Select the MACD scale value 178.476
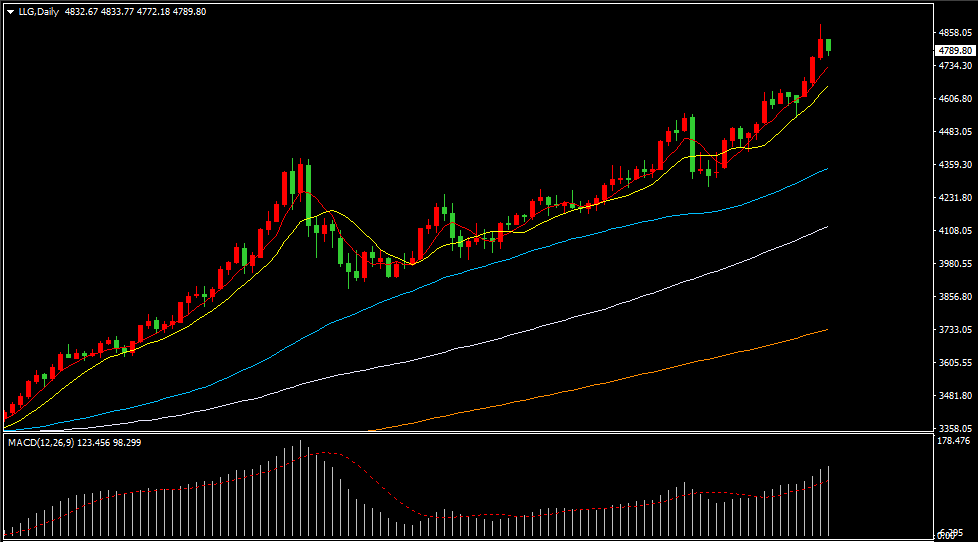The width and height of the screenshot is (978, 542). click(954, 441)
